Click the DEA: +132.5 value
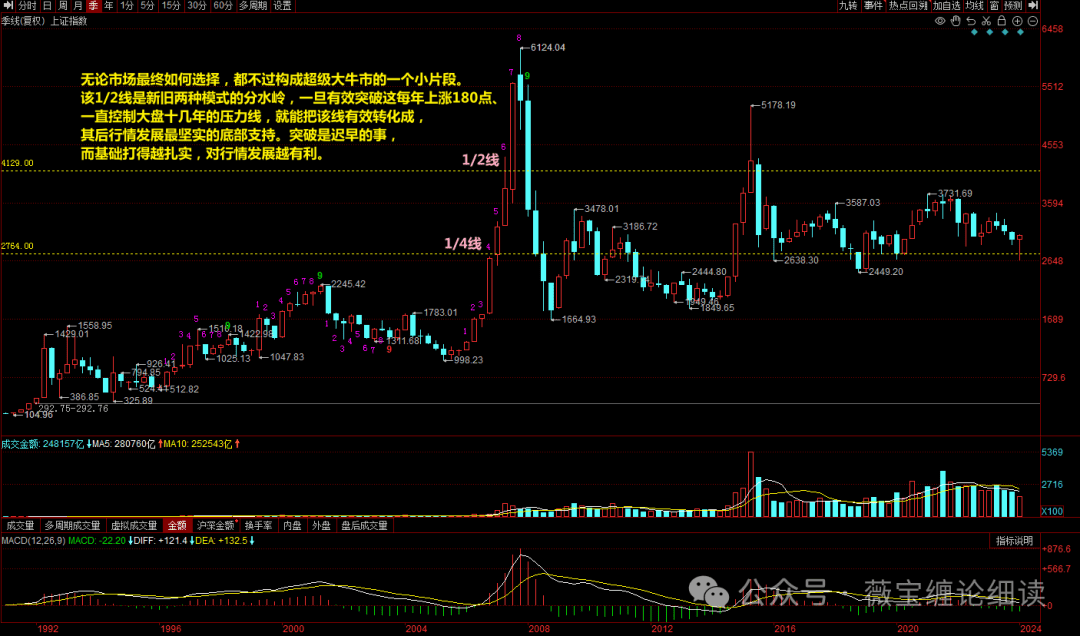The width and height of the screenshot is (1080, 636). [221, 541]
